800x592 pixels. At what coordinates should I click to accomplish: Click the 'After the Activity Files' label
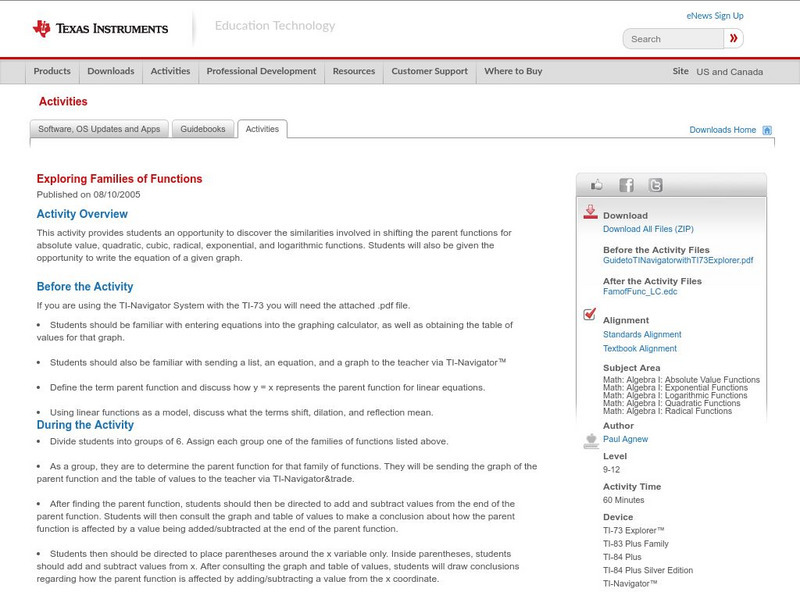652,281
